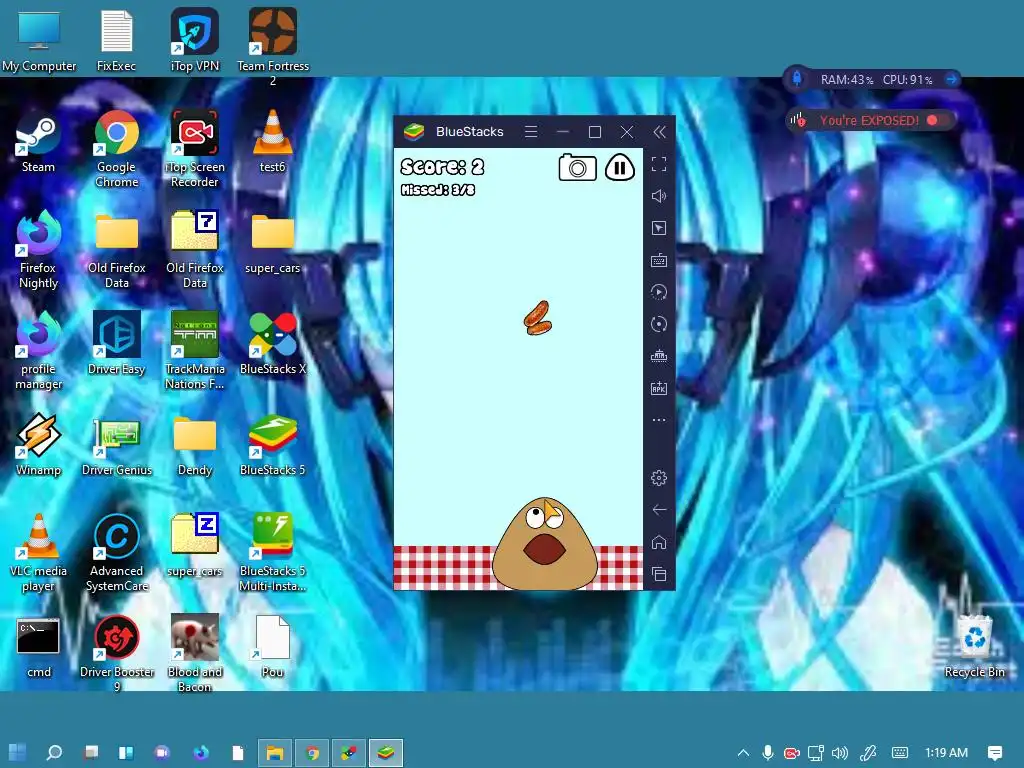The height and width of the screenshot is (768, 1024).
Task: Select the test6 VLC cone file
Action: click(272, 142)
